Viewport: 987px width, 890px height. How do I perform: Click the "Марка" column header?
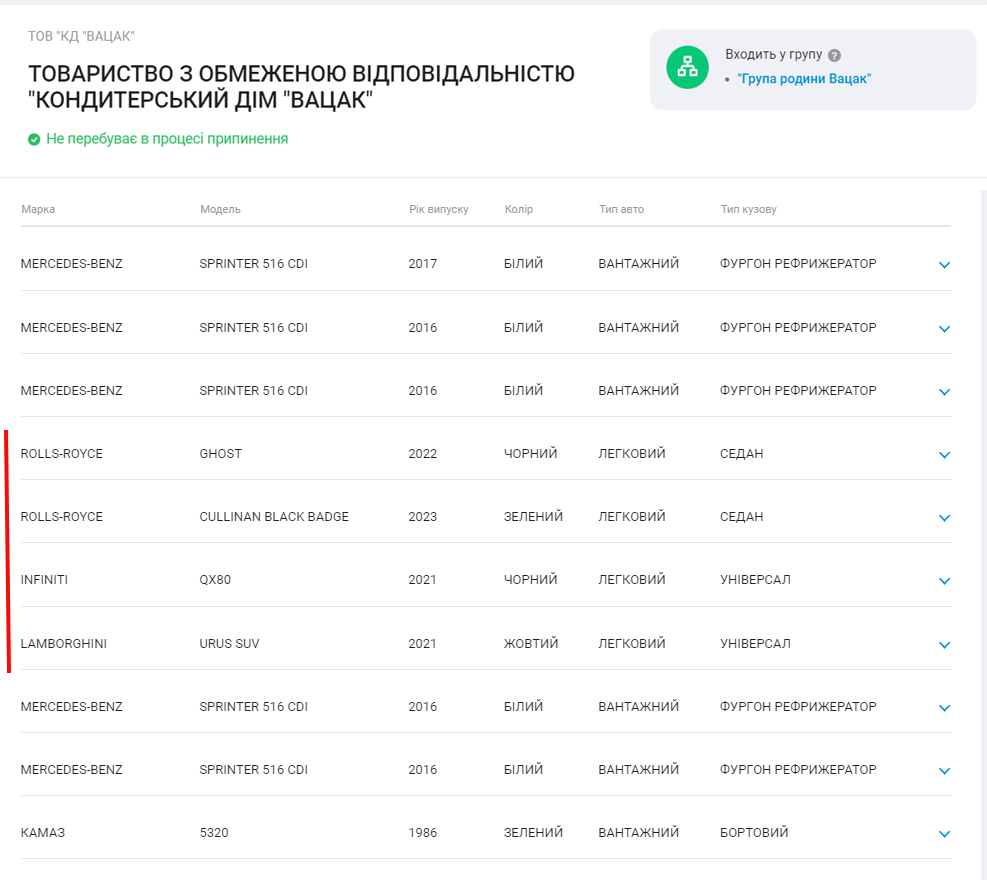click(38, 209)
